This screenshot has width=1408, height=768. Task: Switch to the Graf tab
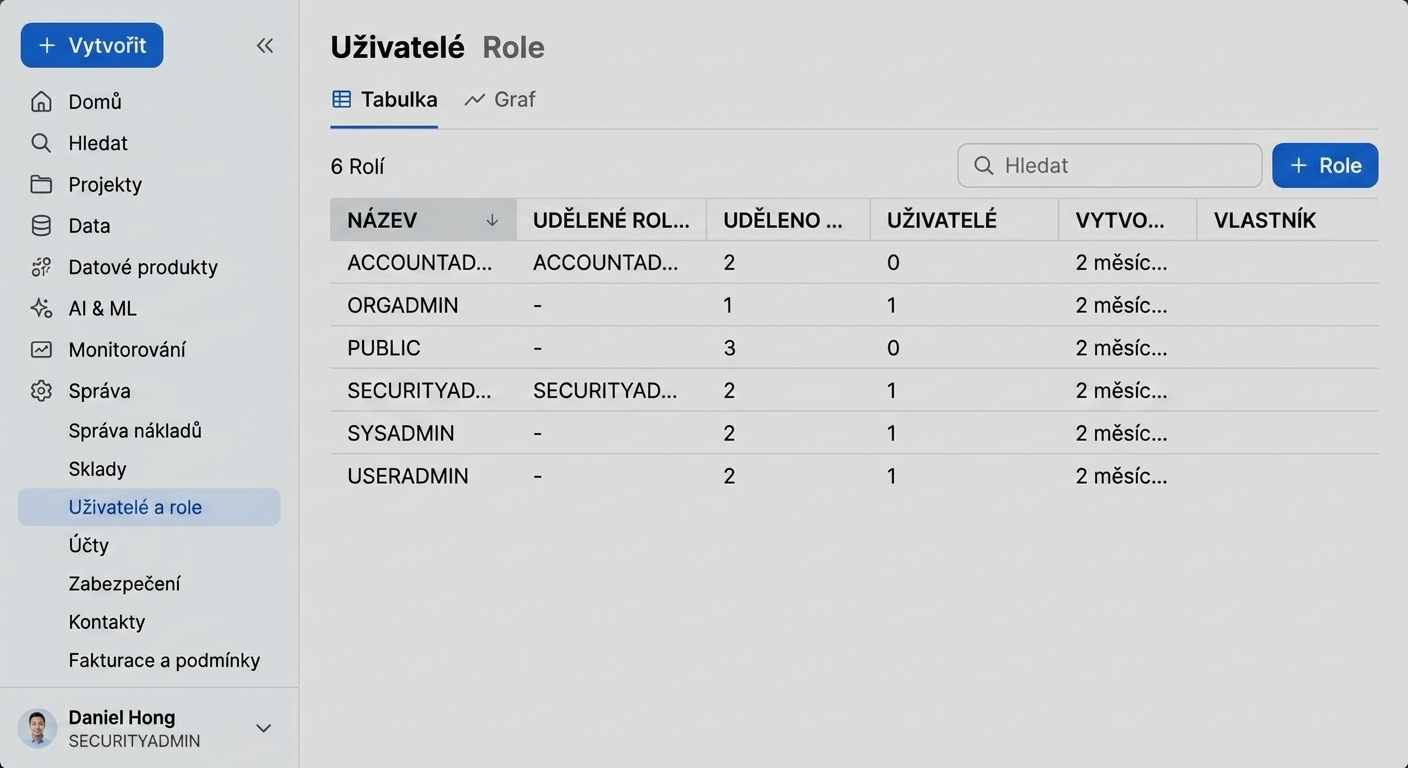[500, 99]
